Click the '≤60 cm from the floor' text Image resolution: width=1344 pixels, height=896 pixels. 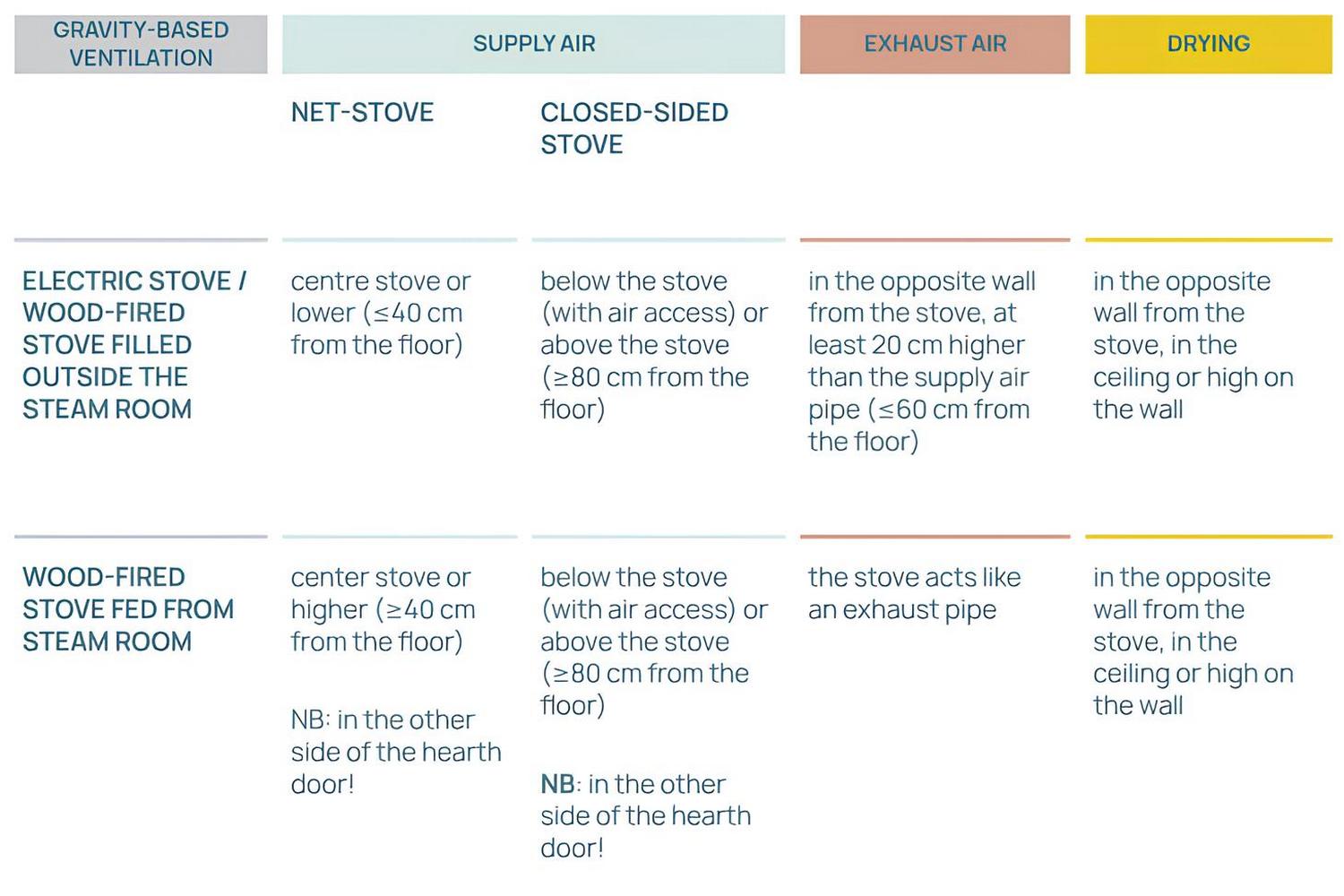point(919,426)
